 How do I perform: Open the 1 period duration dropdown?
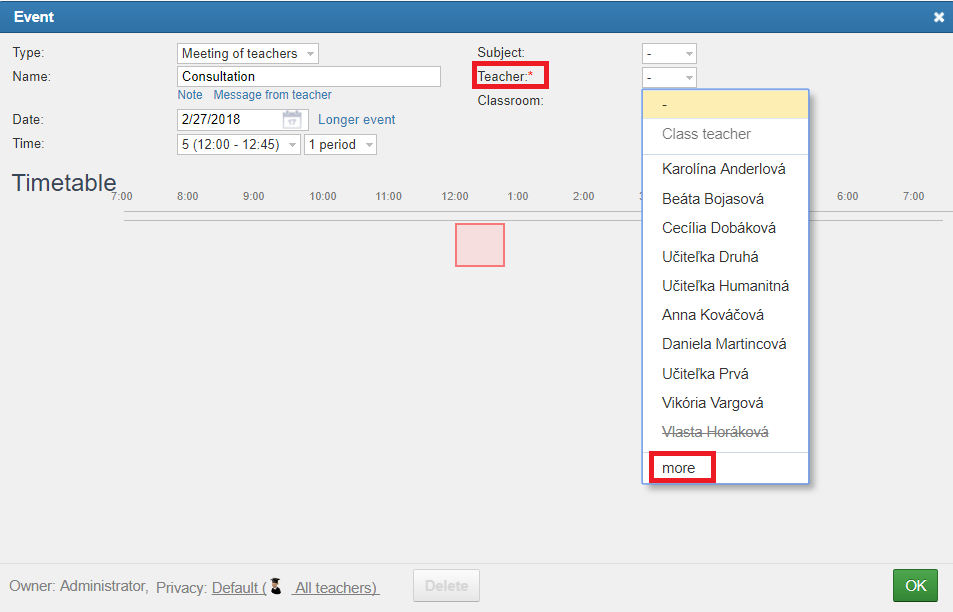click(340, 145)
